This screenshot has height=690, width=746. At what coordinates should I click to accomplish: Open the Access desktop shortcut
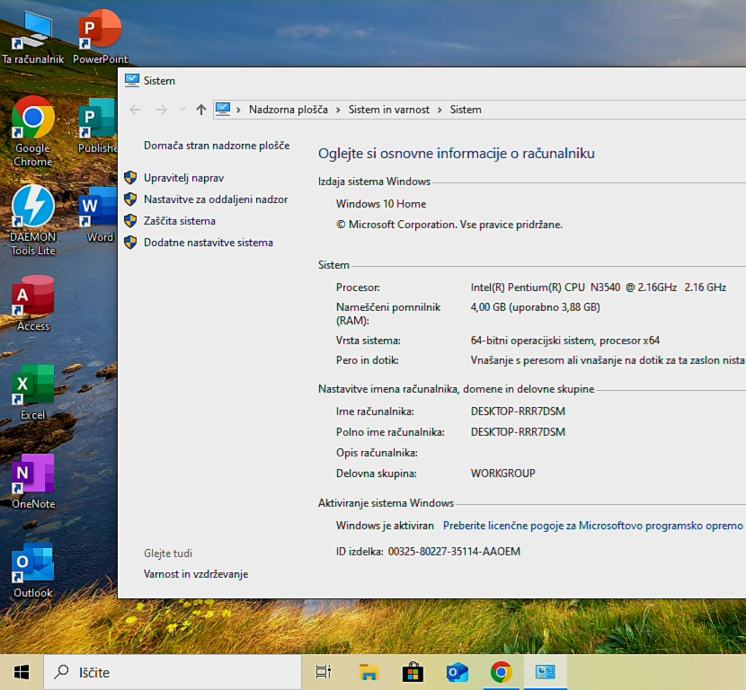pos(32,303)
